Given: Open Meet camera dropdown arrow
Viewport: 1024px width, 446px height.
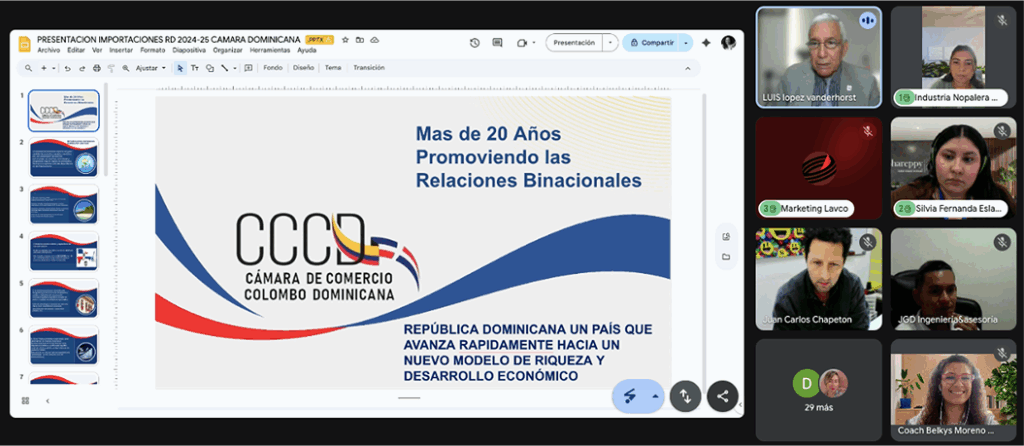Looking at the screenshot, I should 534,42.
